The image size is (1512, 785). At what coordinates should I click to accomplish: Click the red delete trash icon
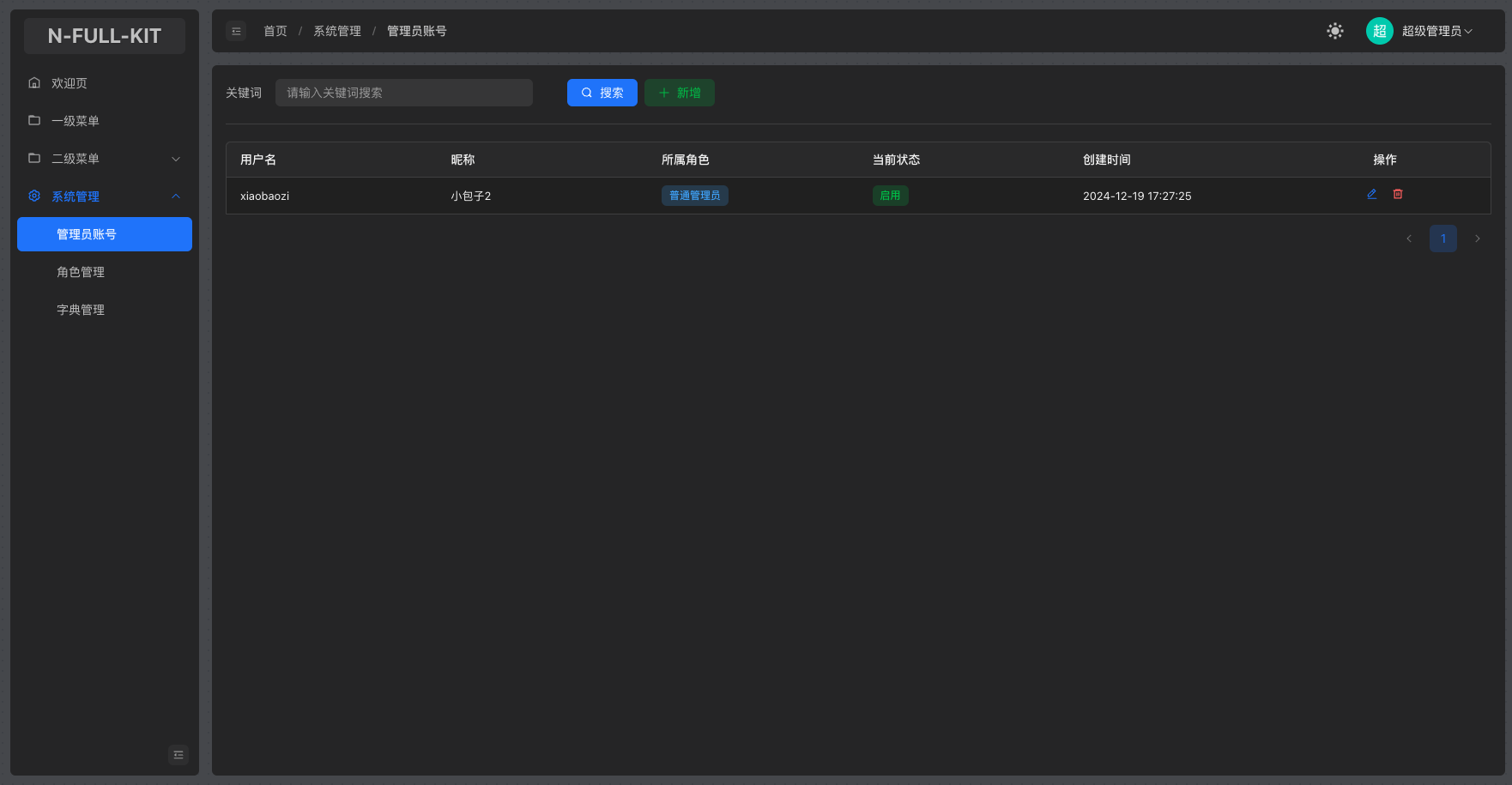(1398, 195)
